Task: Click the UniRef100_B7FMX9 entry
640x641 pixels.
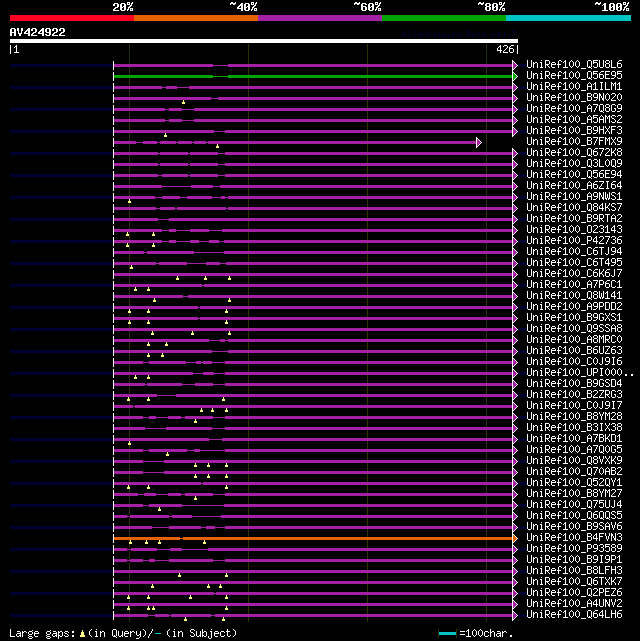Action: tap(574, 141)
